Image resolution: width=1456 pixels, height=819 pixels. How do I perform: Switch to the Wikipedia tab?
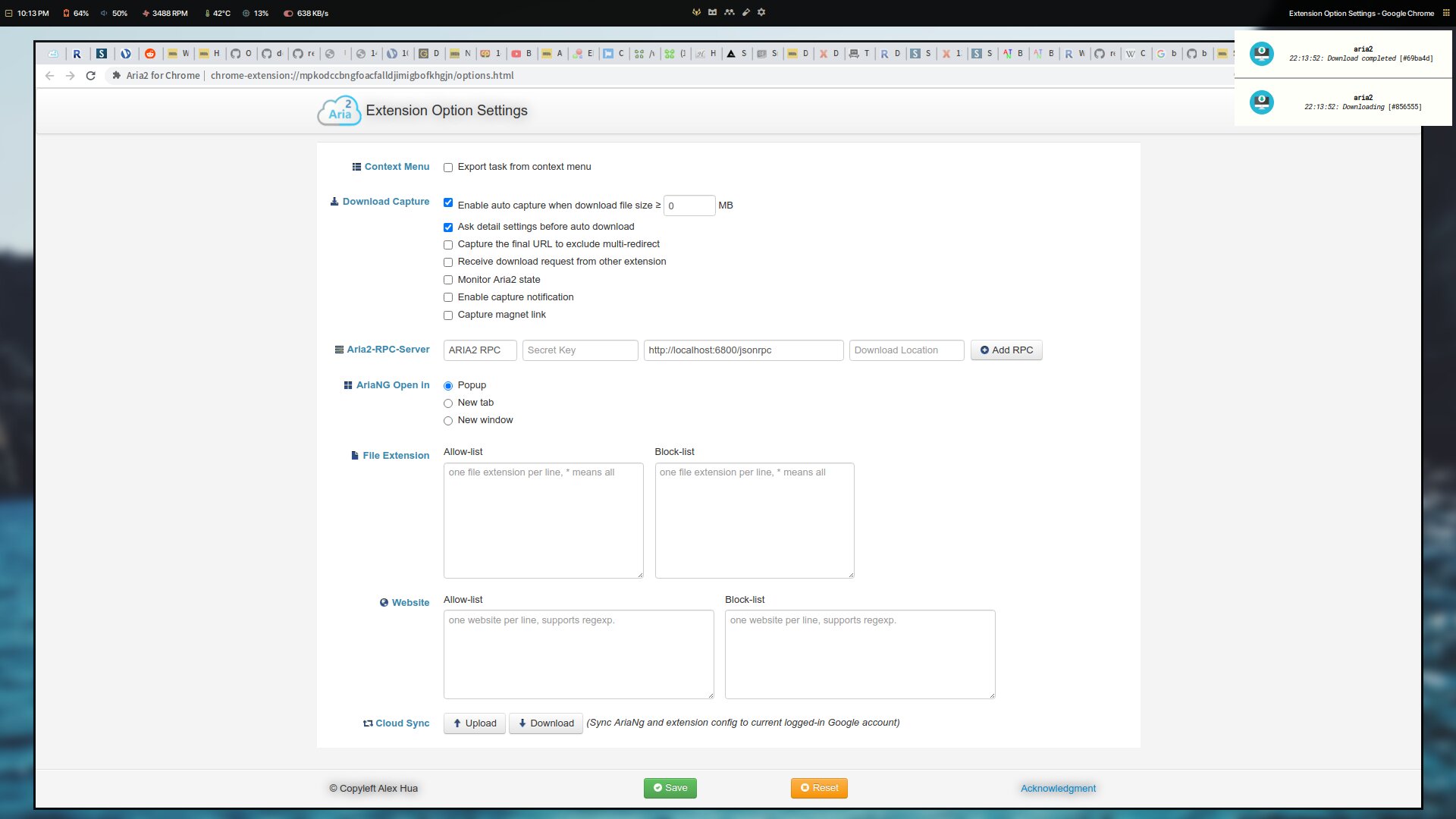tap(1131, 54)
